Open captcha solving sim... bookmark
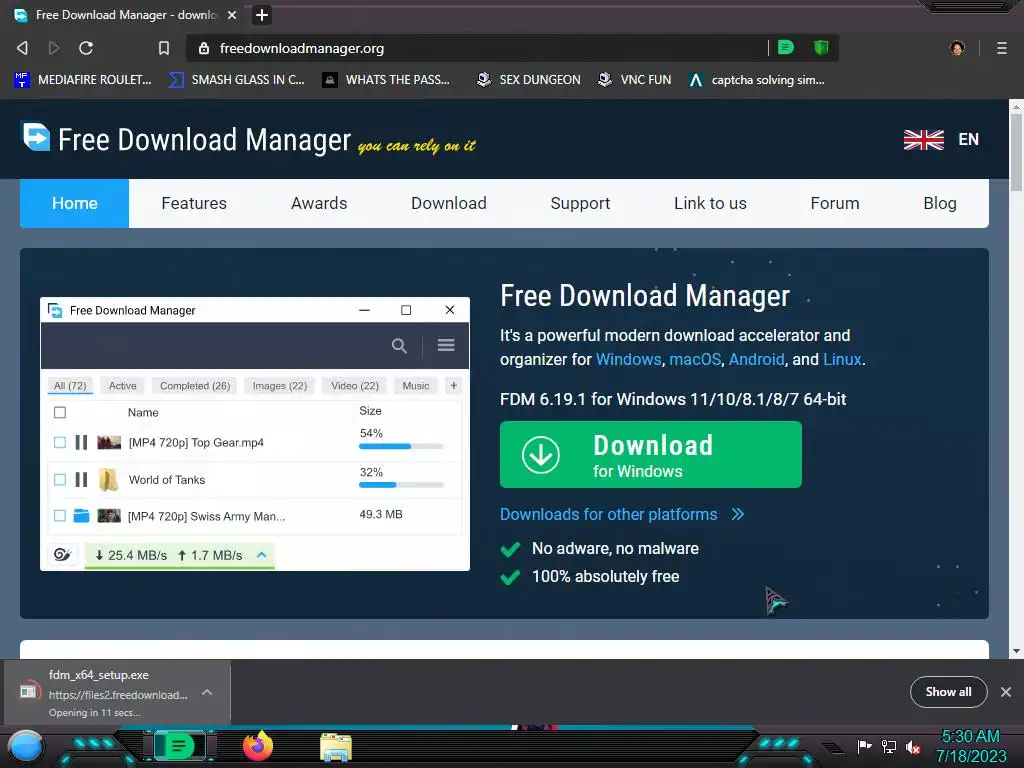This screenshot has width=1024, height=768. (x=757, y=80)
